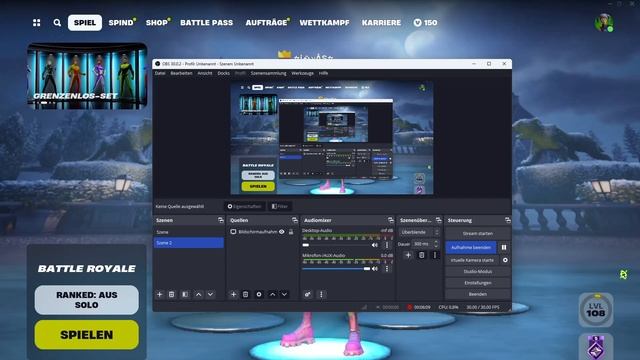Open the Ansicht menu
Image resolution: width=640 pixels, height=360 pixels.
pos(205,73)
